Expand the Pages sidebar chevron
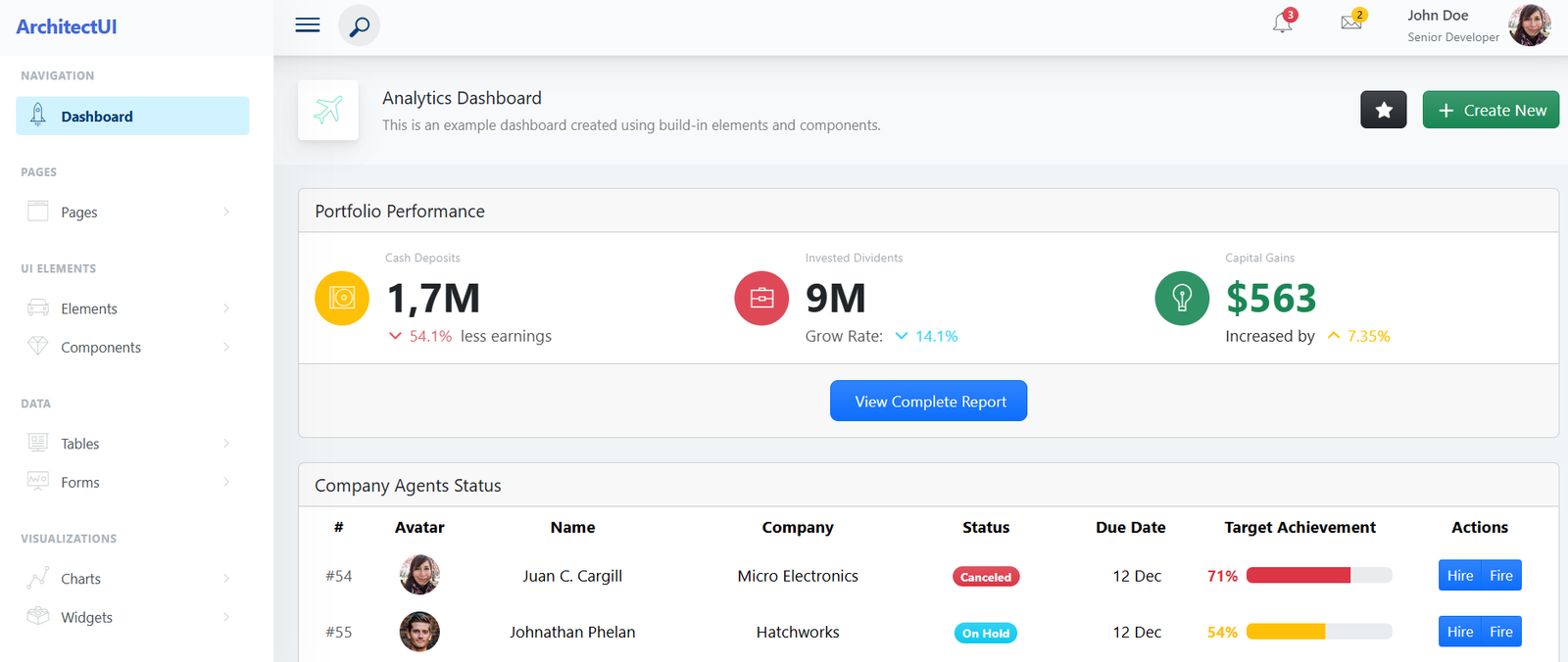 point(226,212)
